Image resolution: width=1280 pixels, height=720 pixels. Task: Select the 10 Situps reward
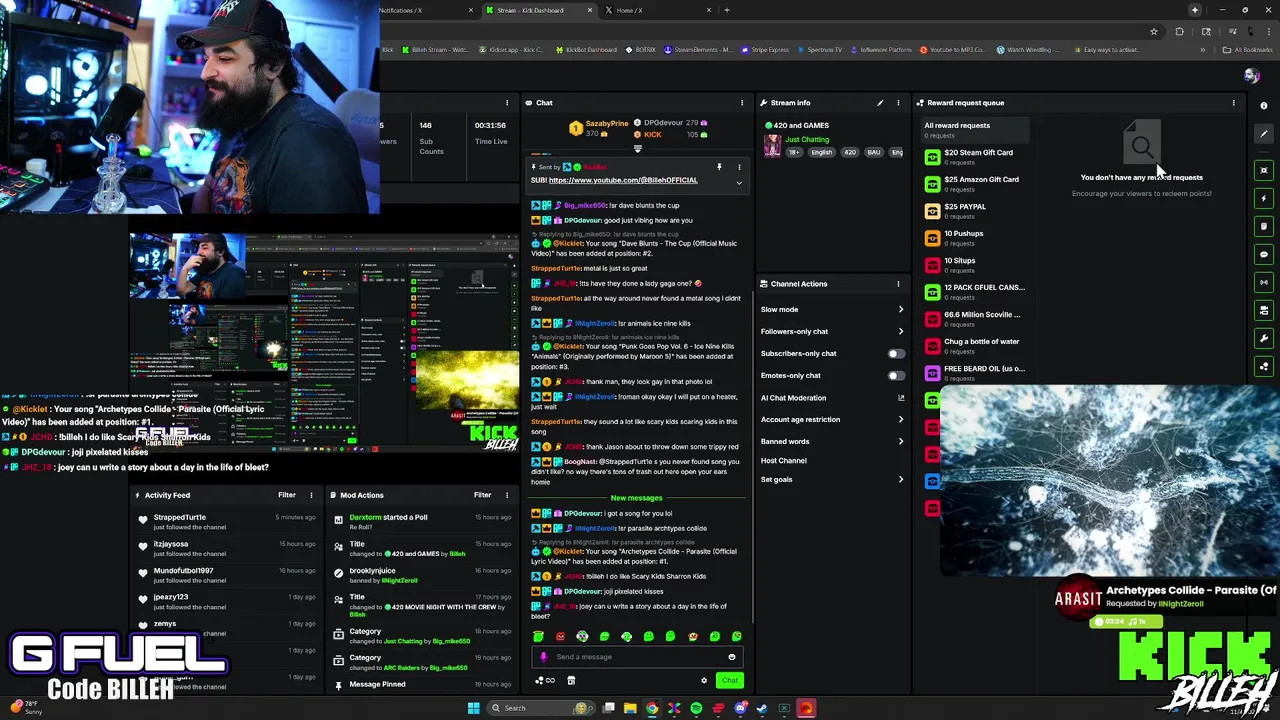975,264
